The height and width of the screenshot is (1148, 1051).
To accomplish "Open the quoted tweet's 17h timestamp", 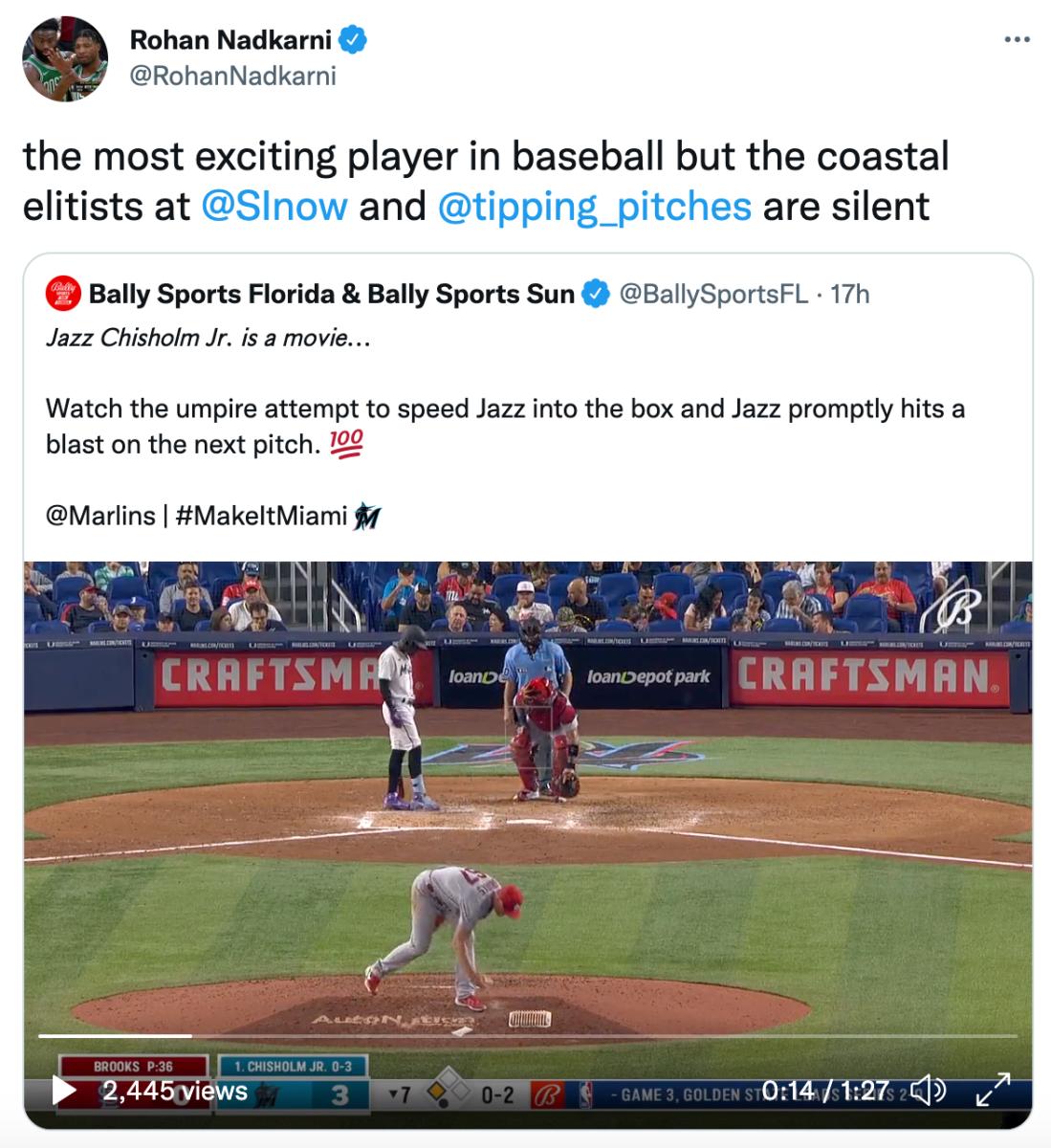I will click(850, 295).
